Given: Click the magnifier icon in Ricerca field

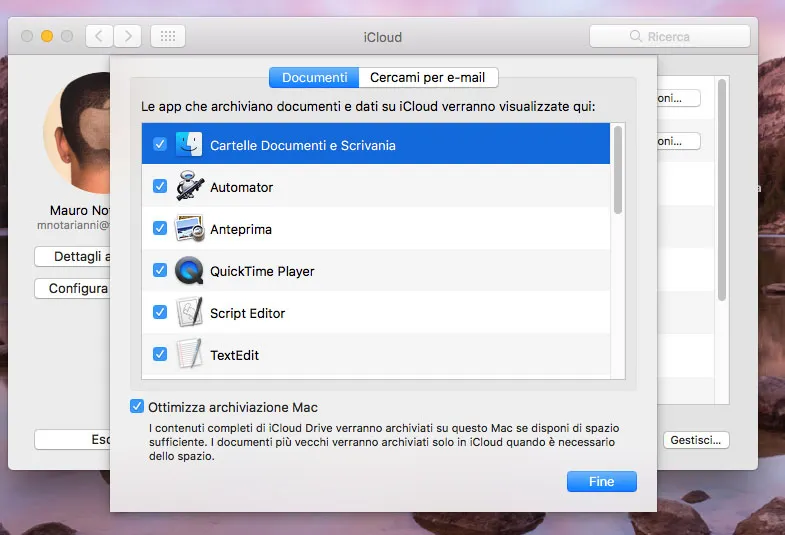Looking at the screenshot, I should 635,36.
